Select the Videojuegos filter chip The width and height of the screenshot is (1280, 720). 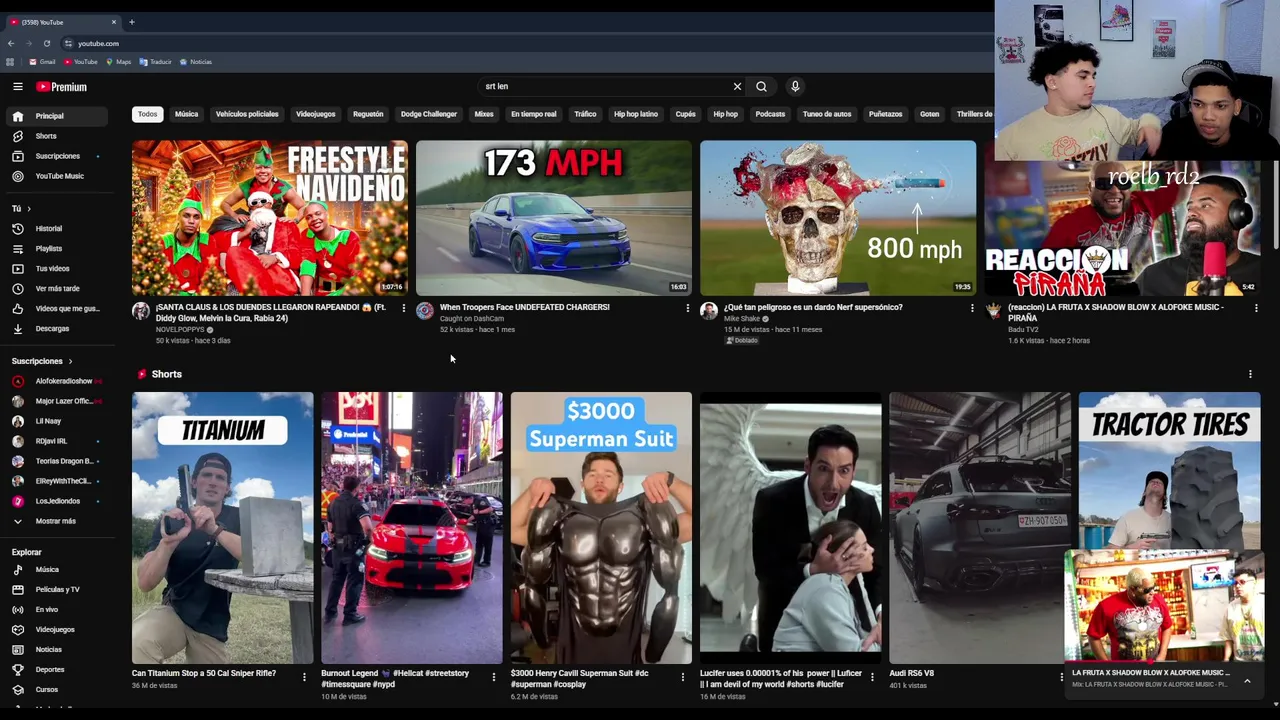pos(315,114)
